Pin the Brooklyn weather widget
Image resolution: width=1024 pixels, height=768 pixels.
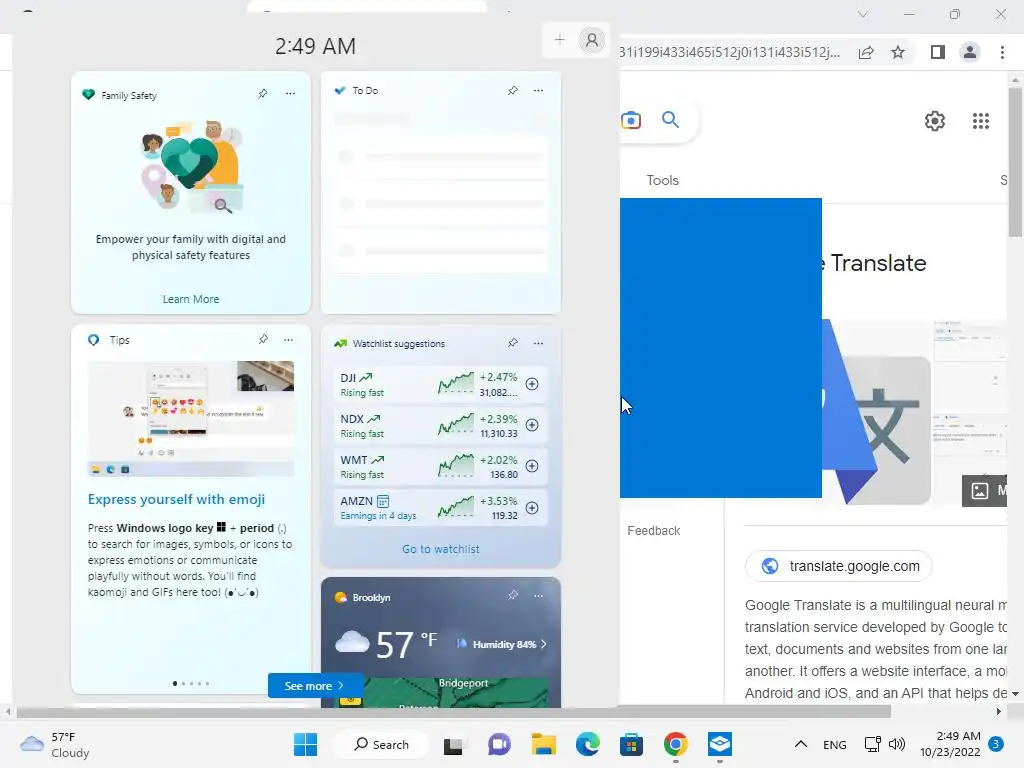click(513, 596)
